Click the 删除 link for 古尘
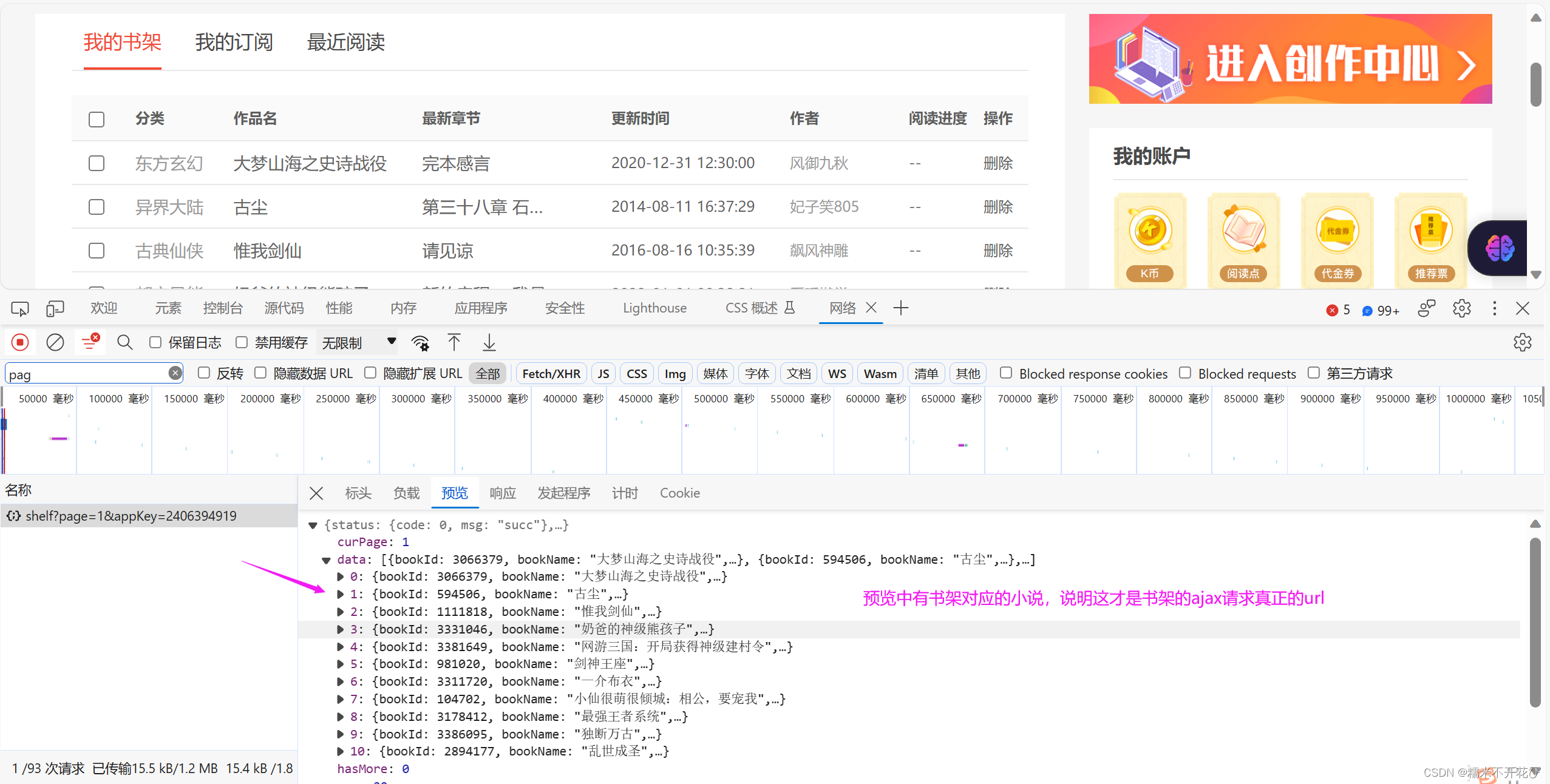1550x784 pixels. 998,207
